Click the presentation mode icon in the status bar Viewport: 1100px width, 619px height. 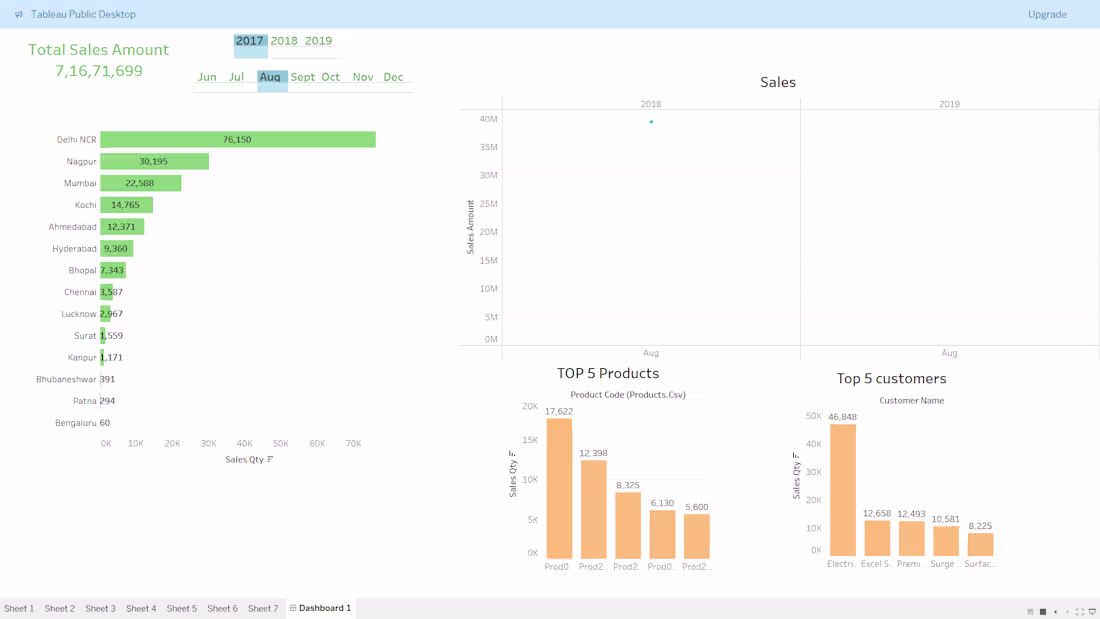(x=1092, y=612)
